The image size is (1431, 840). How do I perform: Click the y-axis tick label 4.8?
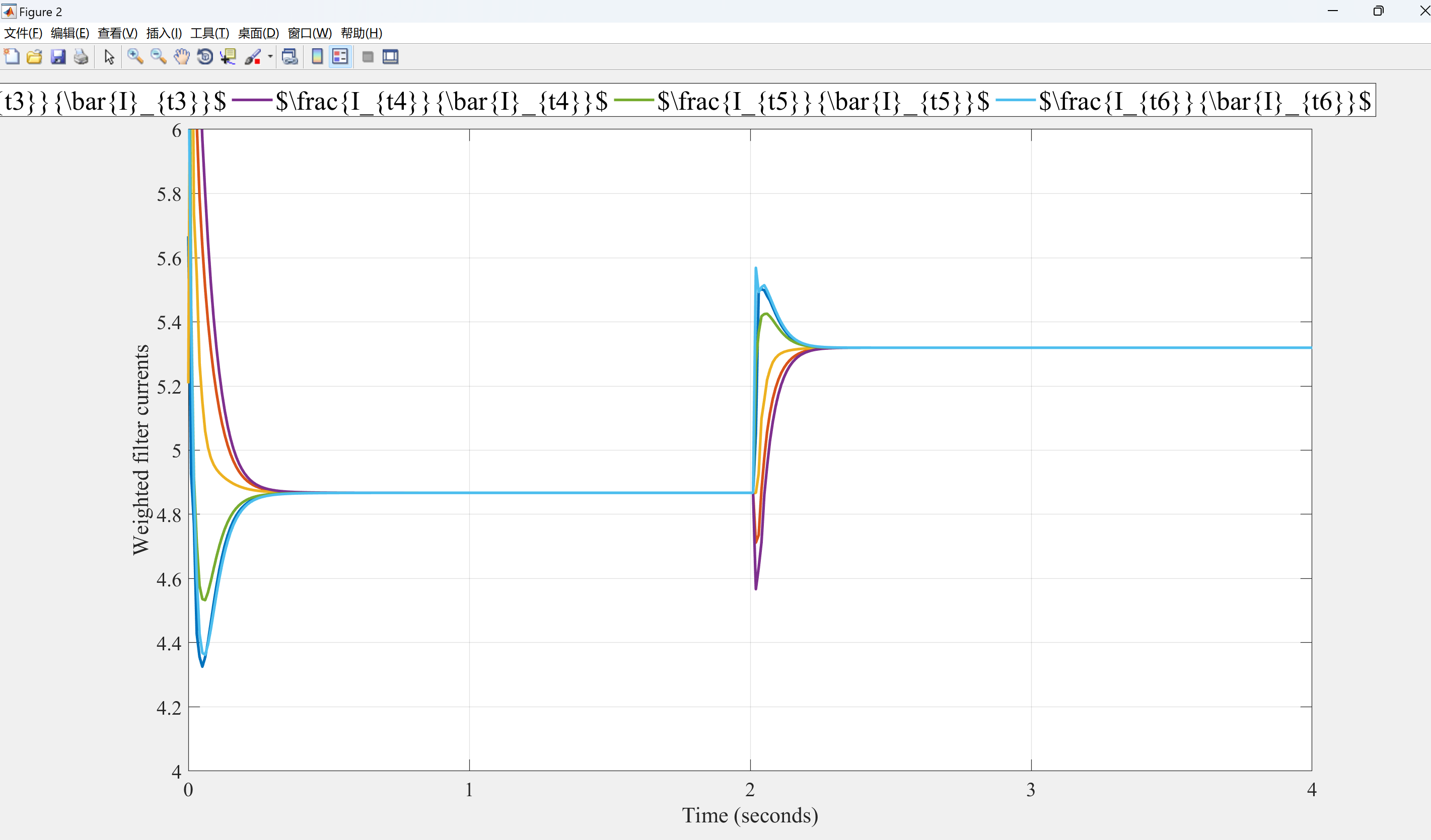(x=169, y=515)
